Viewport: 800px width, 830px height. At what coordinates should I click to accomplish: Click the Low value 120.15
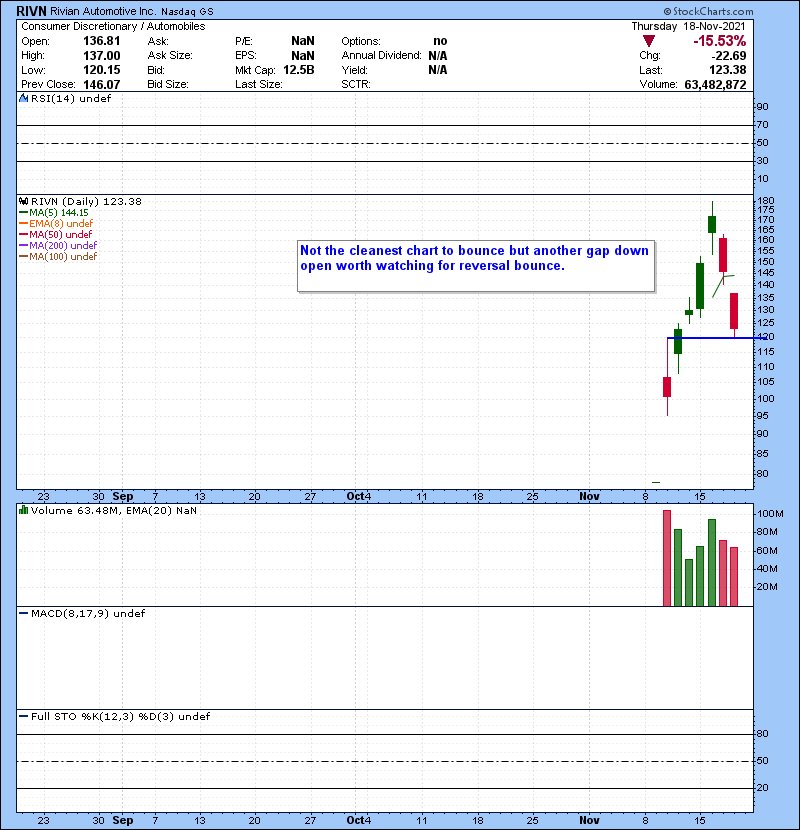pos(102,70)
